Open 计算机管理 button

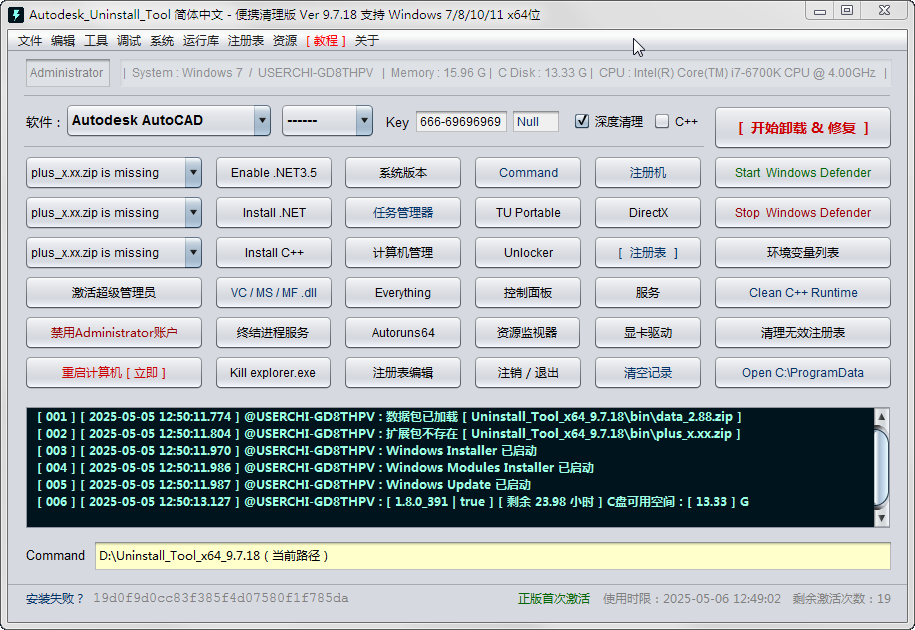point(403,253)
